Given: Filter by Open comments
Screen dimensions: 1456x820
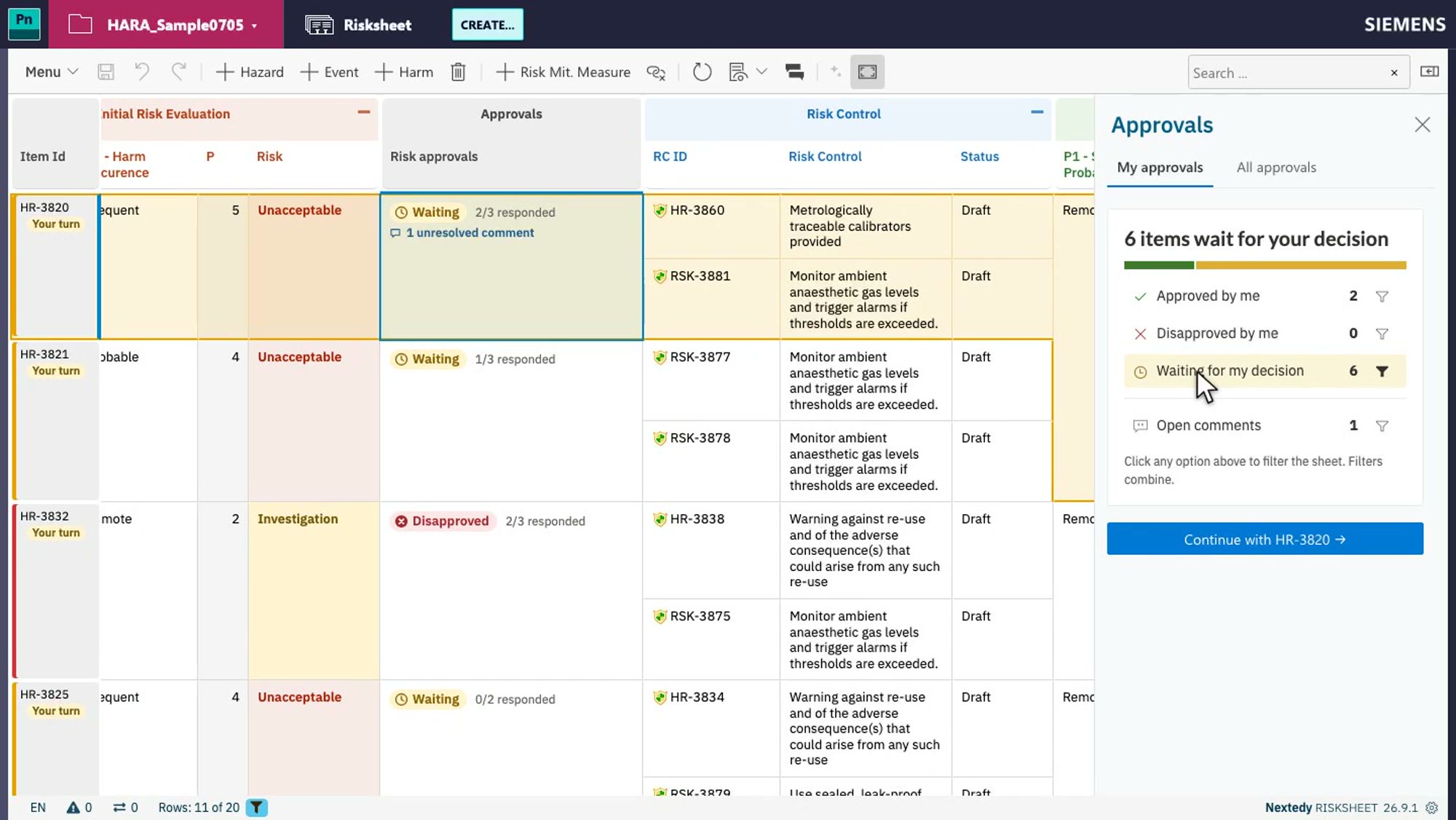Looking at the screenshot, I should click(1382, 426).
